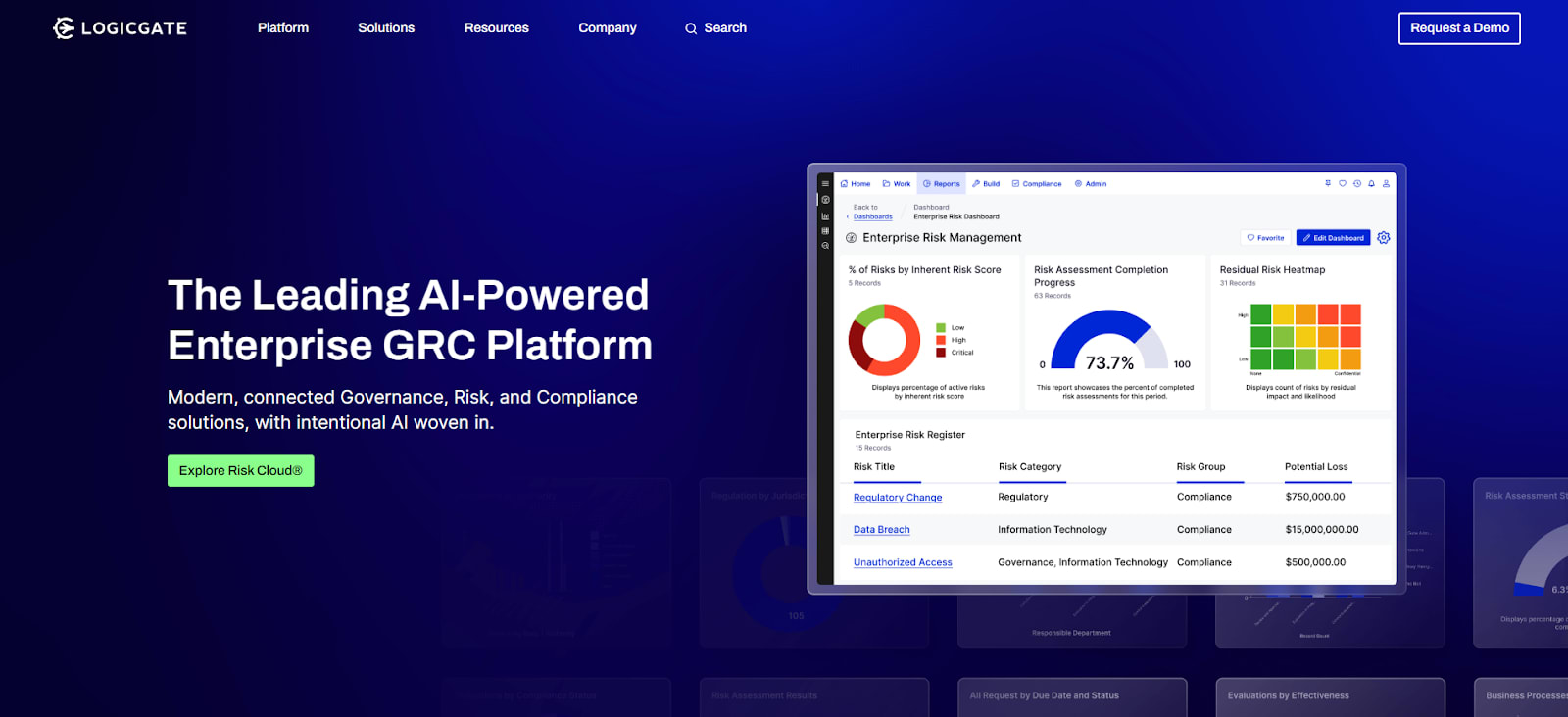The image size is (1568, 717).
Task: Click the Edit Dashboard button
Action: click(1333, 238)
